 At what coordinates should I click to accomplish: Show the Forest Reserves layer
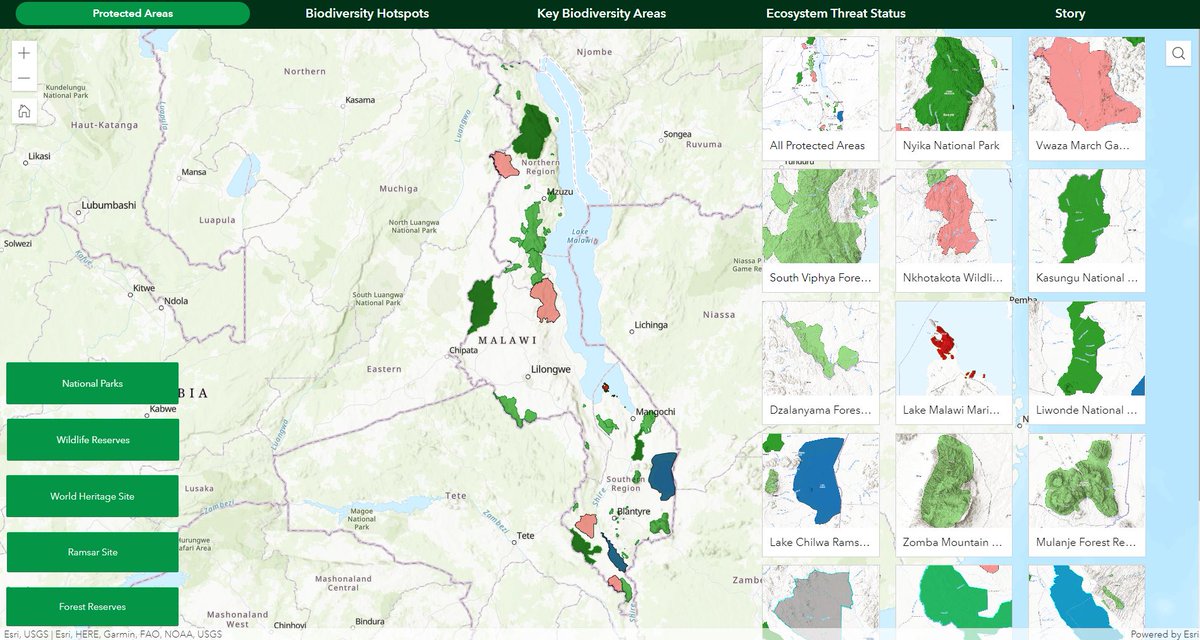click(x=92, y=606)
